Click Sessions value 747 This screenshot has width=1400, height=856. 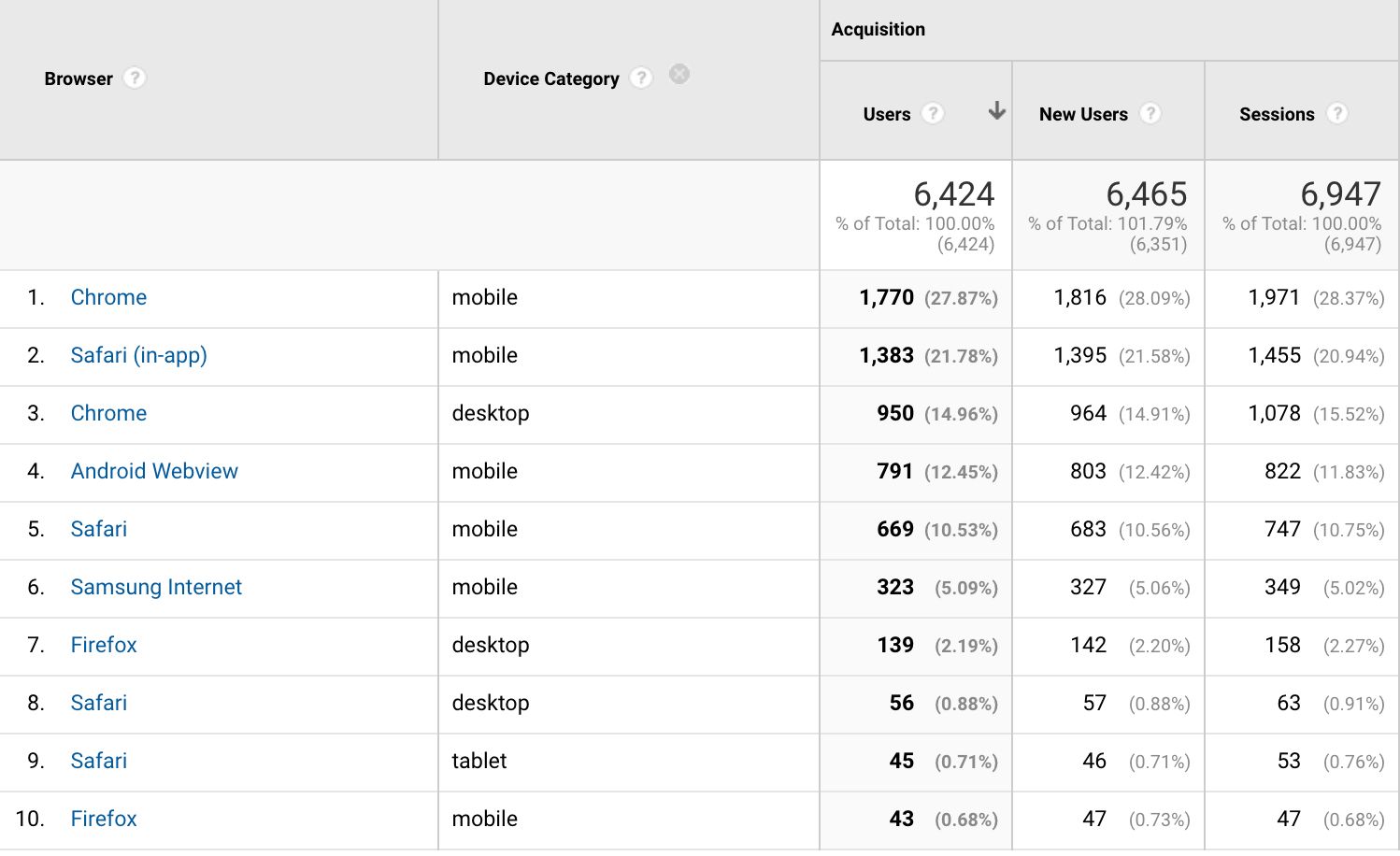pos(1282,529)
